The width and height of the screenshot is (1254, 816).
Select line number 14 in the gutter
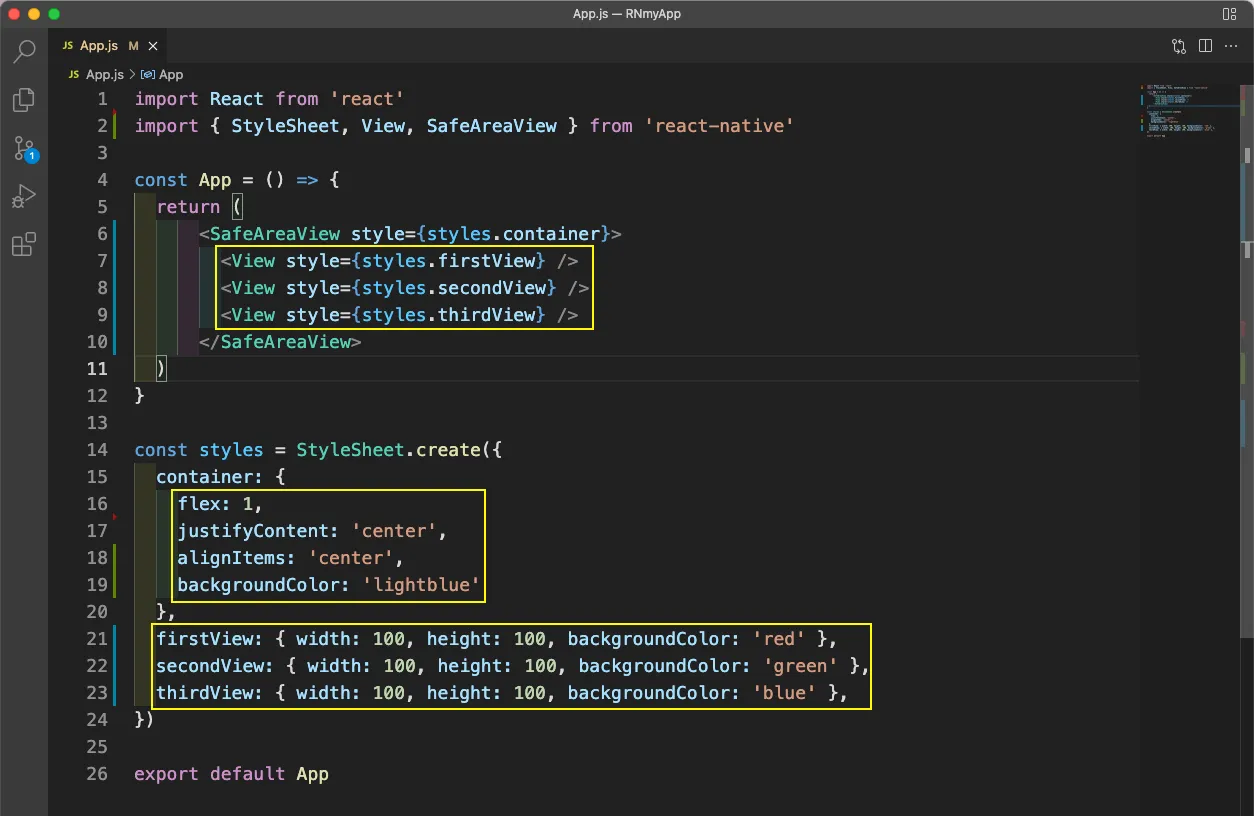click(x=97, y=450)
